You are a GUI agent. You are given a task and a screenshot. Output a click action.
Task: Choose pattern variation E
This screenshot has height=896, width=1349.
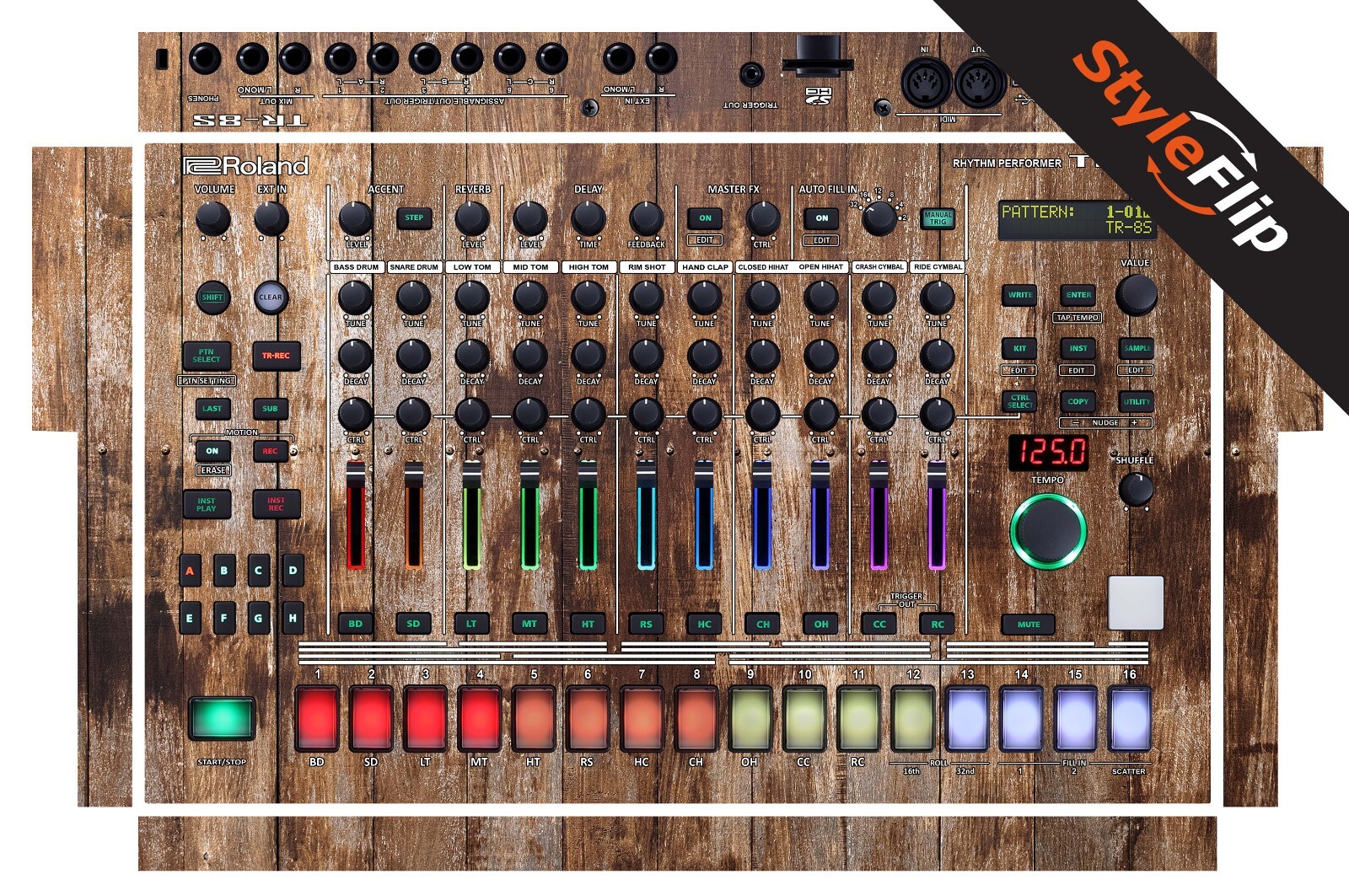pyautogui.click(x=190, y=618)
